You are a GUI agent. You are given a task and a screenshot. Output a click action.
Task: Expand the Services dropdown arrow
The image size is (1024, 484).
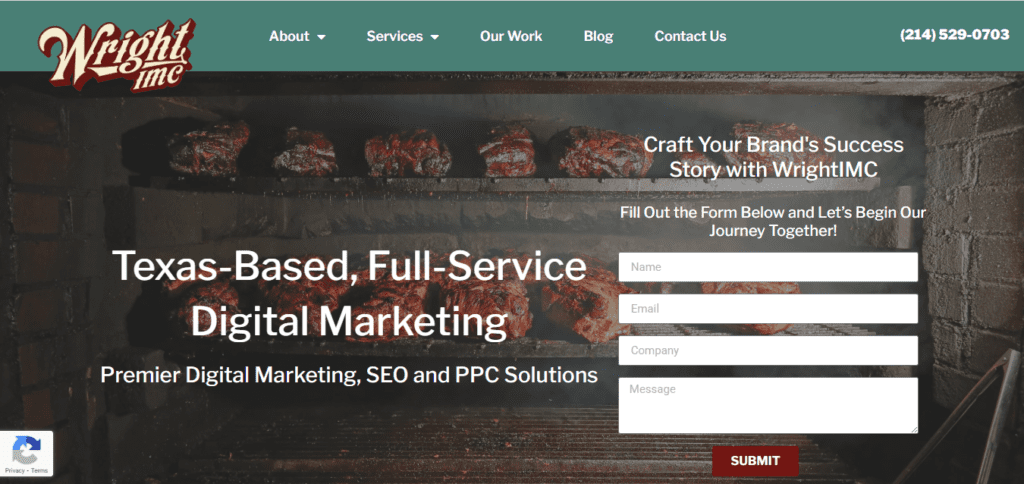click(x=435, y=37)
